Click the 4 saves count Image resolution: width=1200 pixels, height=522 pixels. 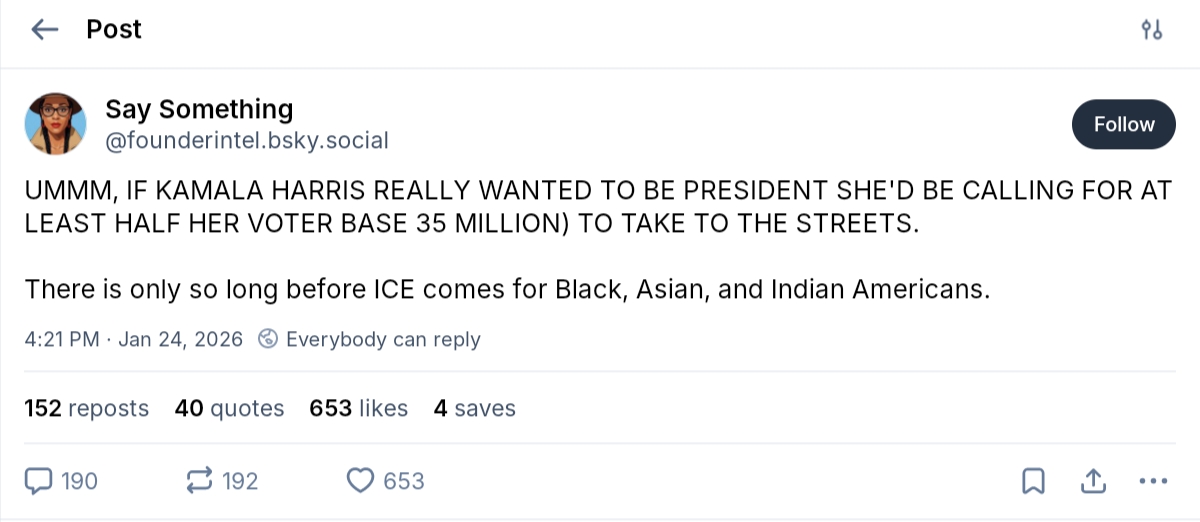(474, 408)
